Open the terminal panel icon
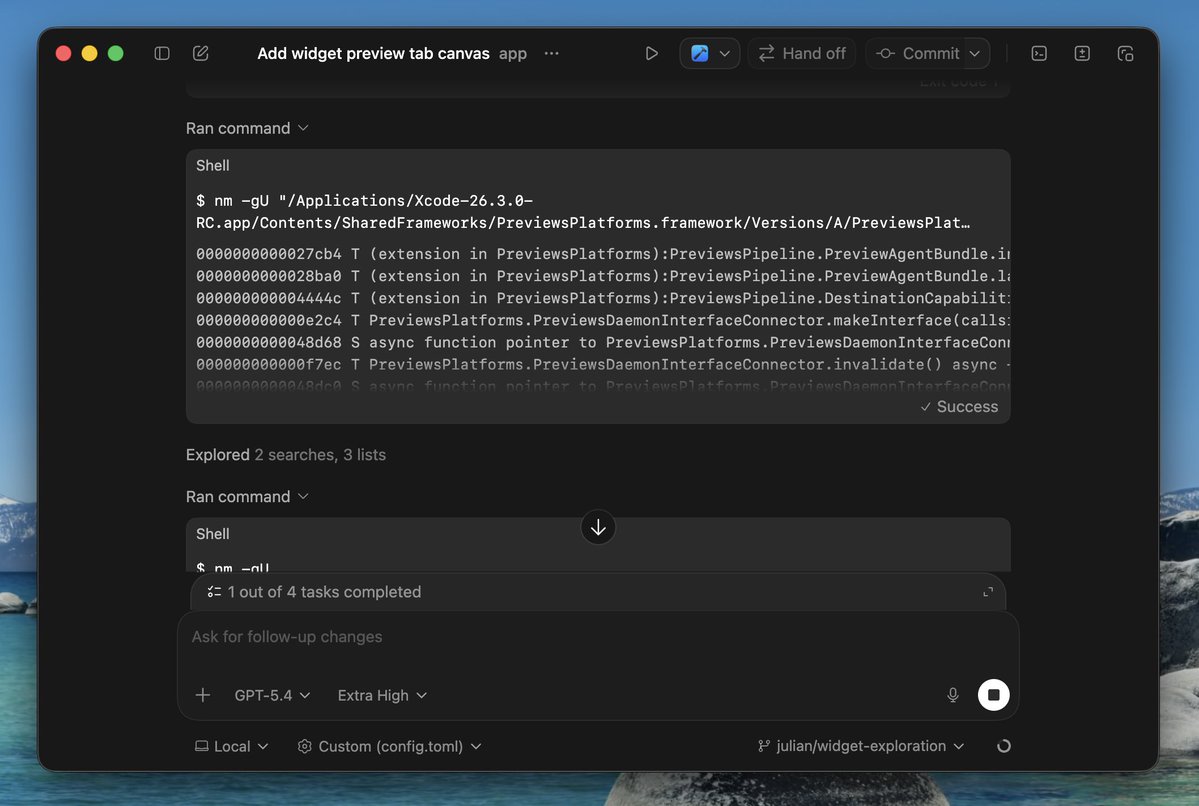 1038,54
